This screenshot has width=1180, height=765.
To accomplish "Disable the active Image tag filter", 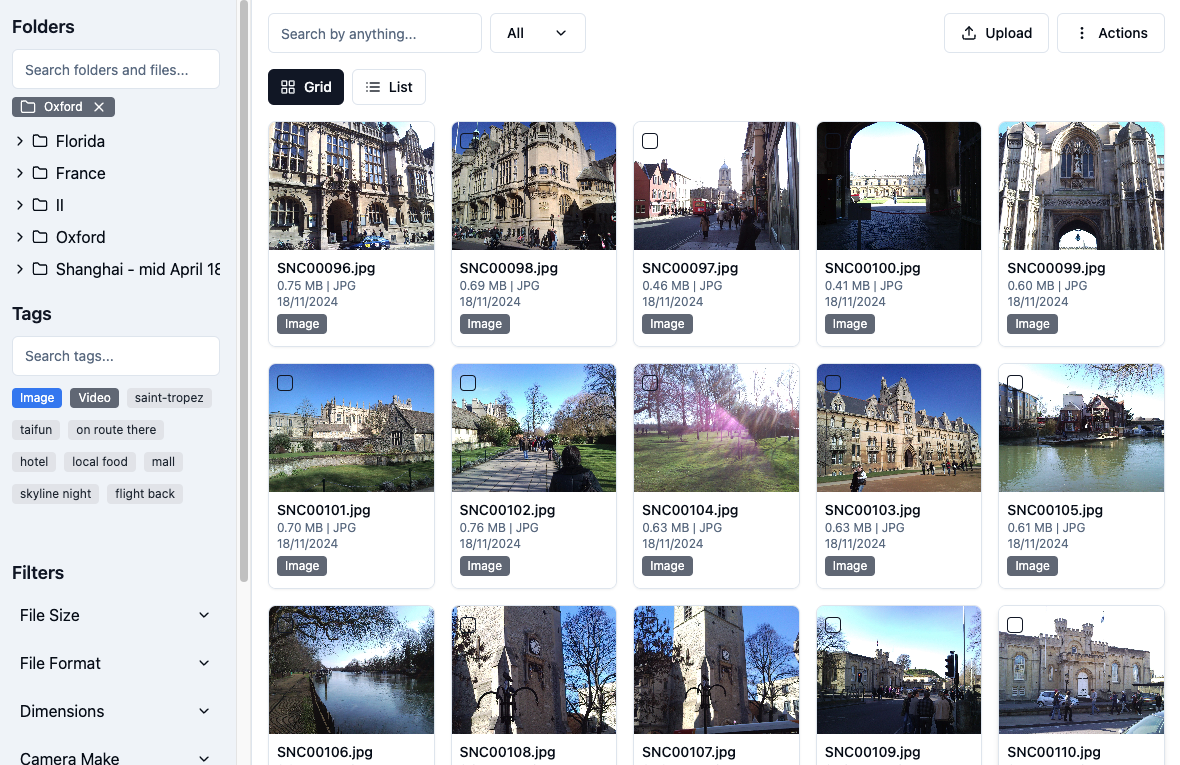I will pyautogui.click(x=36, y=397).
